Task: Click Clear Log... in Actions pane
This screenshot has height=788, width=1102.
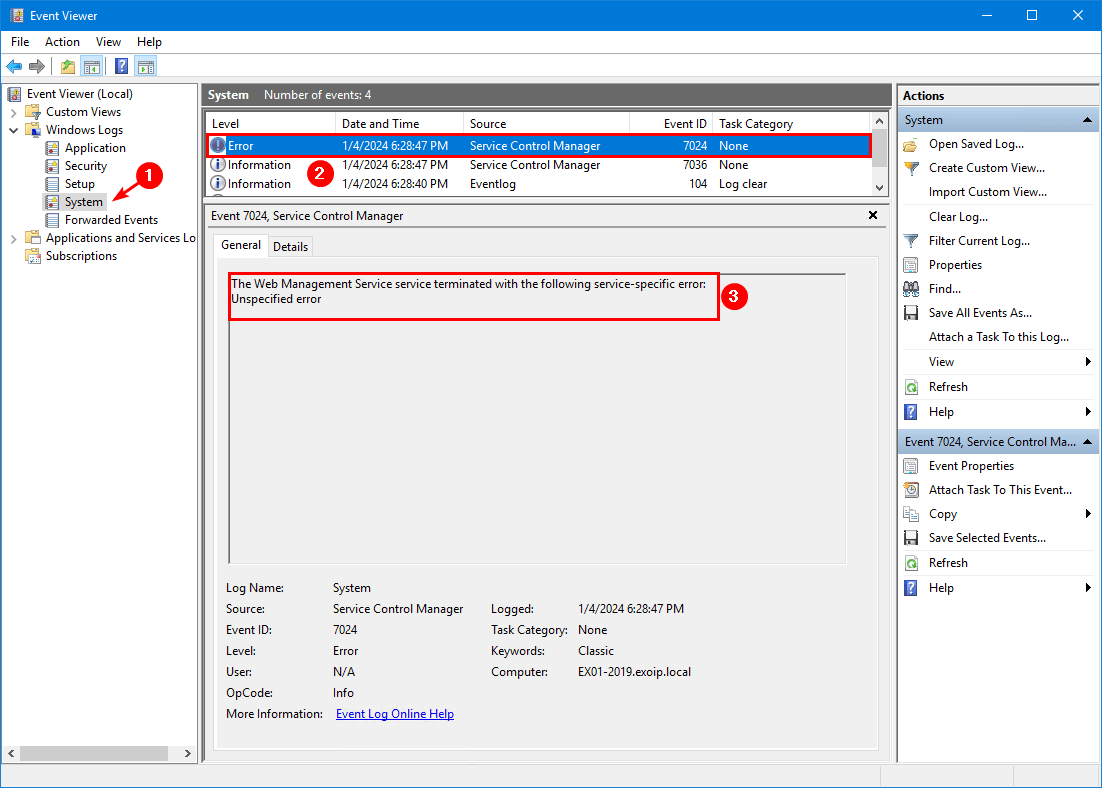Action: pyautogui.click(x=958, y=217)
